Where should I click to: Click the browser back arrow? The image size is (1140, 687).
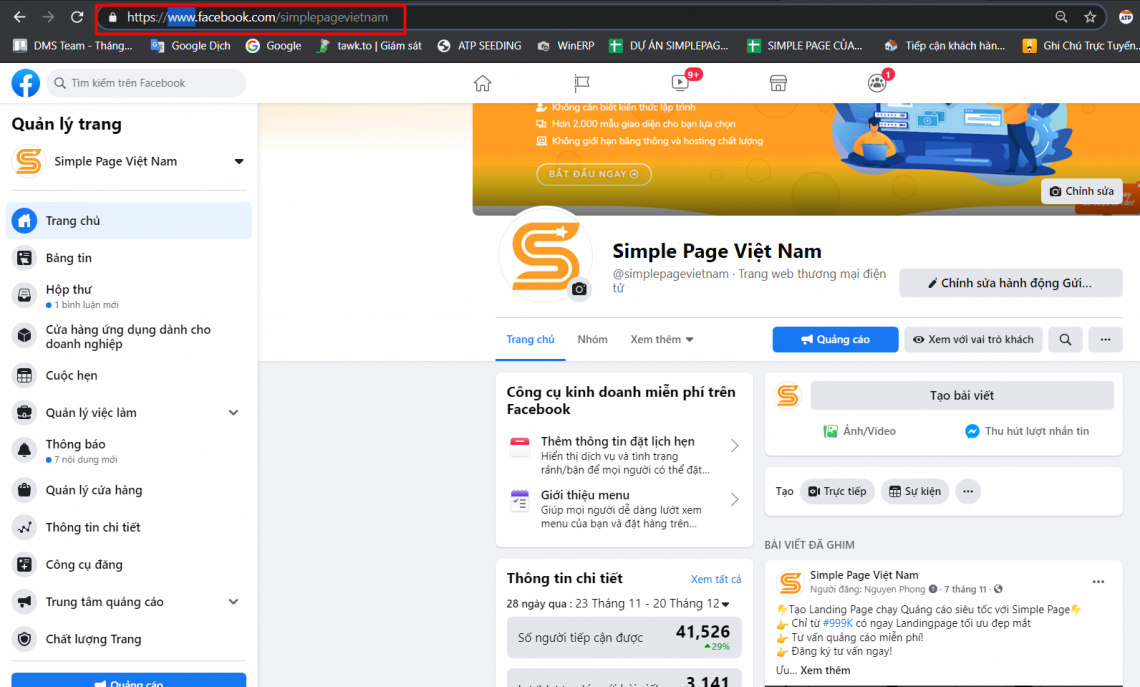(x=20, y=17)
